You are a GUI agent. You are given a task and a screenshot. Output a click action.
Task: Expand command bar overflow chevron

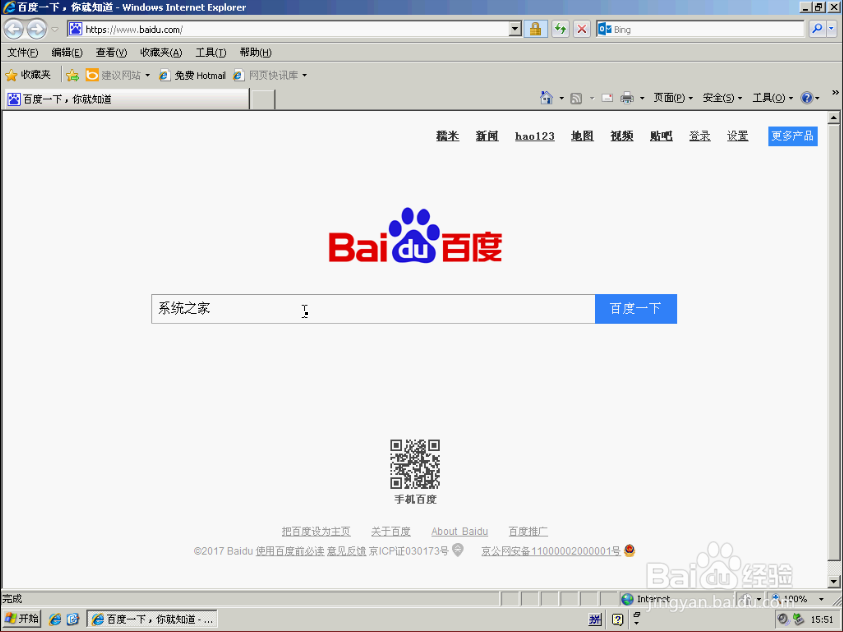(x=835, y=92)
